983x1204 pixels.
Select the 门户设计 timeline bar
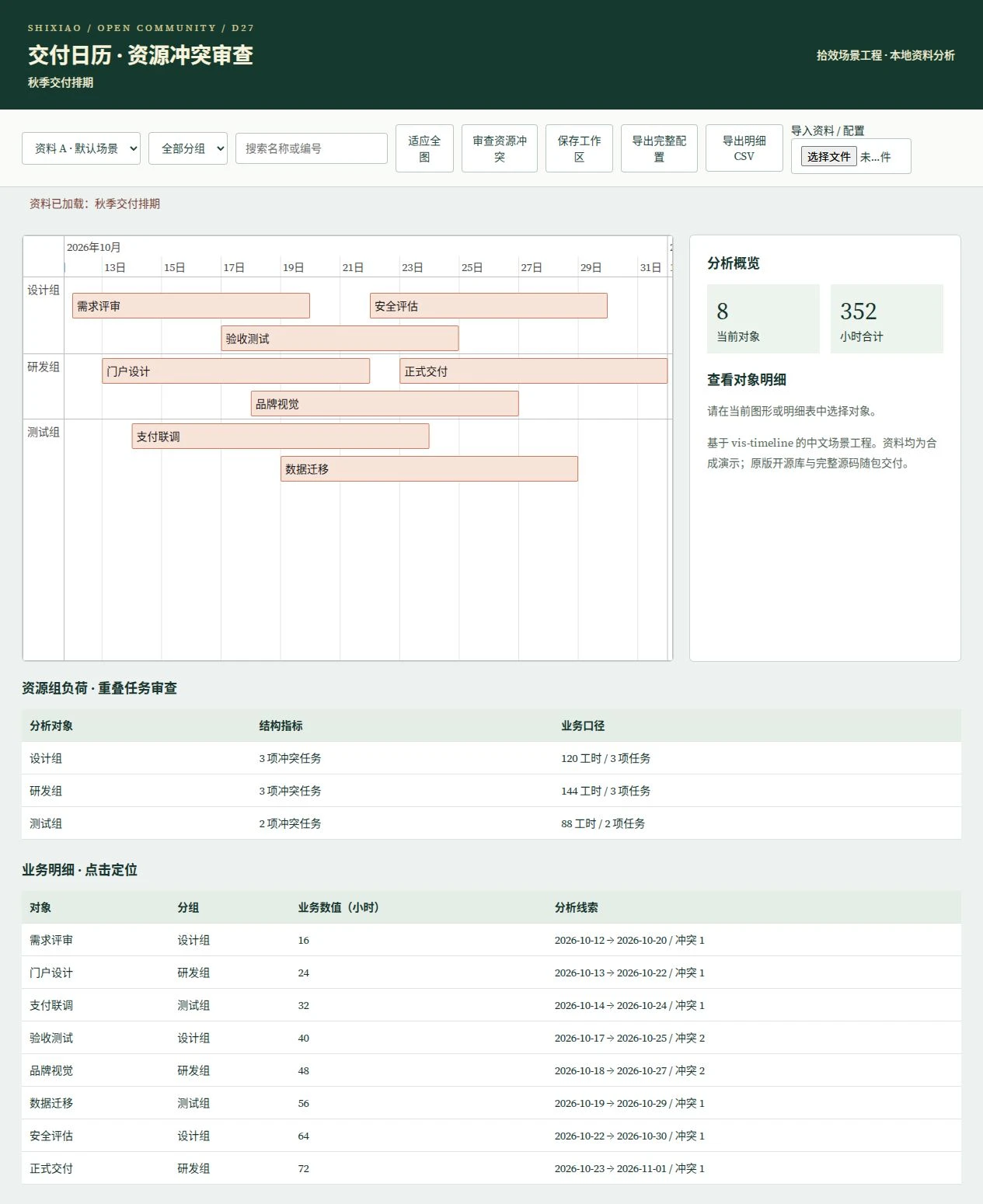235,371
